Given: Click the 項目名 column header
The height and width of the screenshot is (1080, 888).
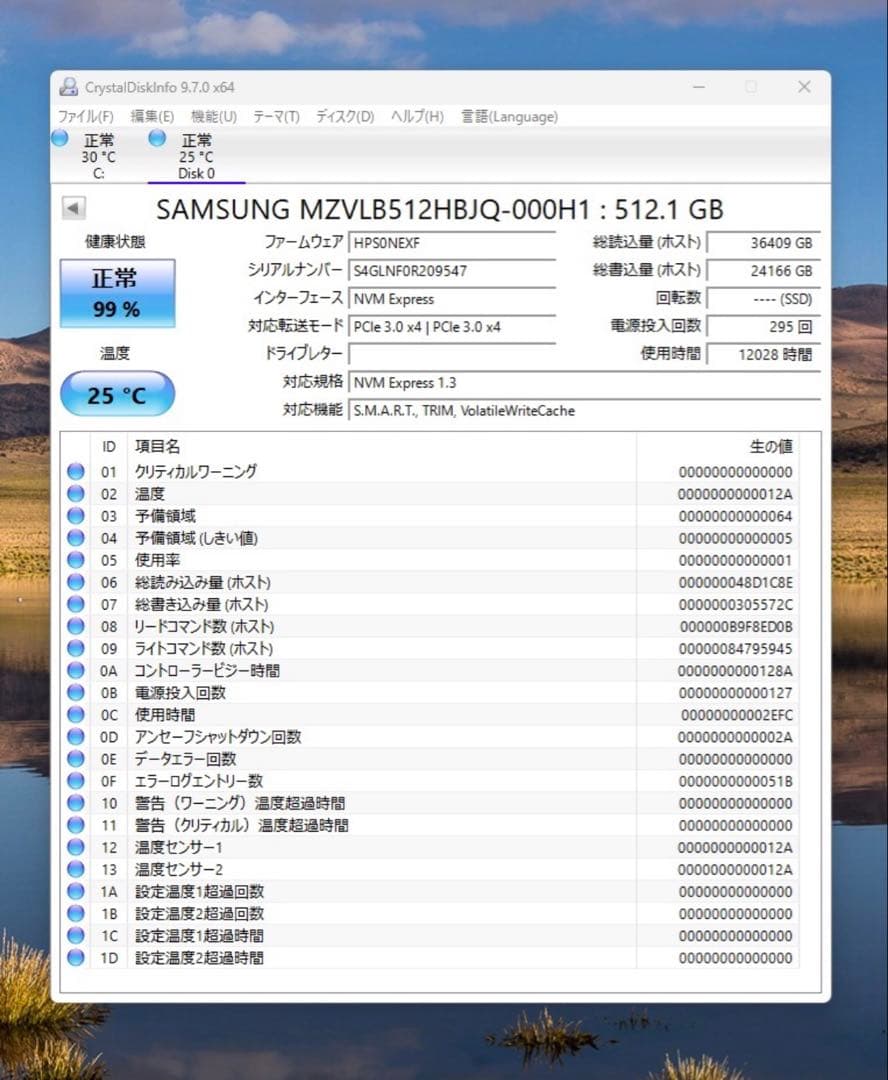Looking at the screenshot, I should click(382, 446).
